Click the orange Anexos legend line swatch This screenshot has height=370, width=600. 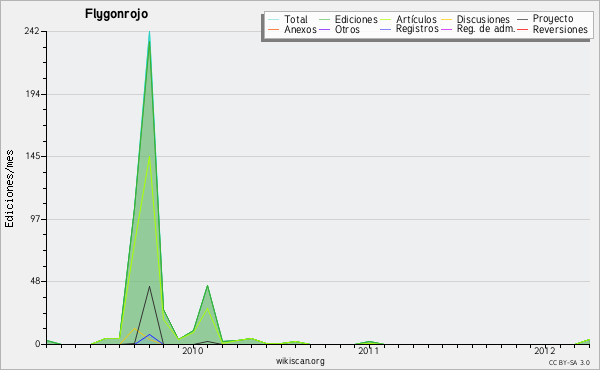(x=274, y=29)
